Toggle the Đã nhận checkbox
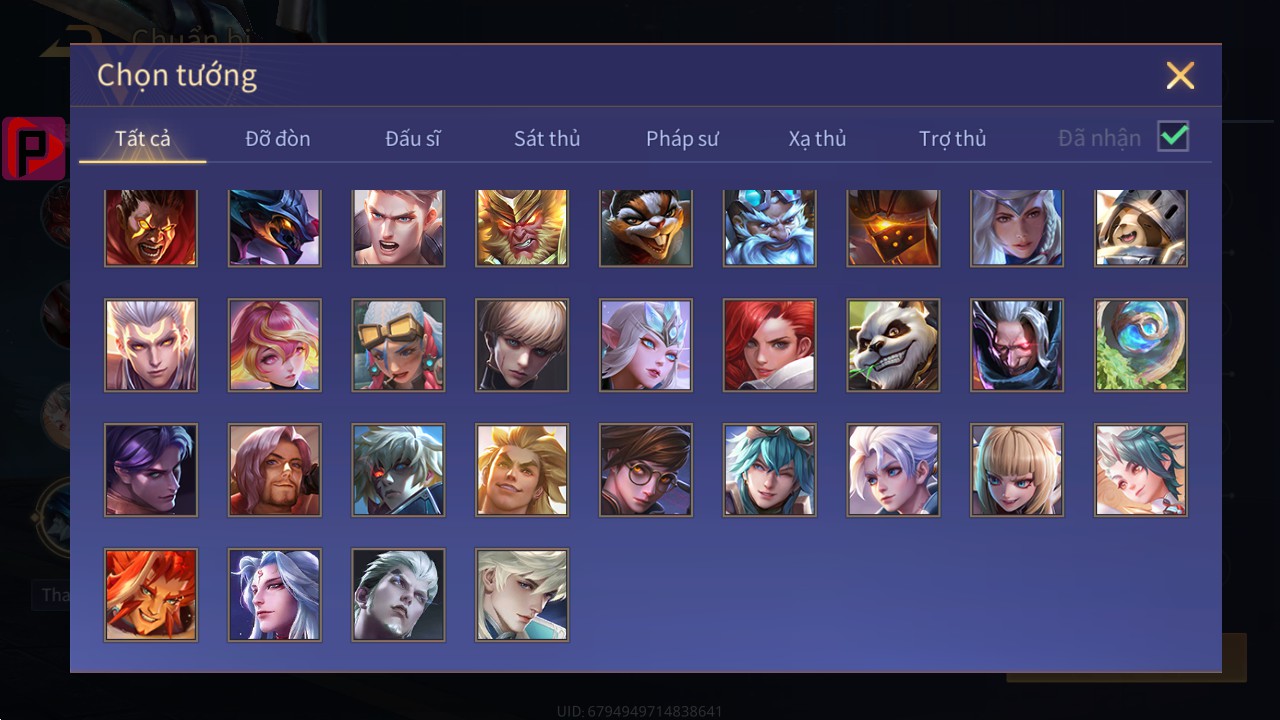1280x720 pixels. click(1173, 136)
